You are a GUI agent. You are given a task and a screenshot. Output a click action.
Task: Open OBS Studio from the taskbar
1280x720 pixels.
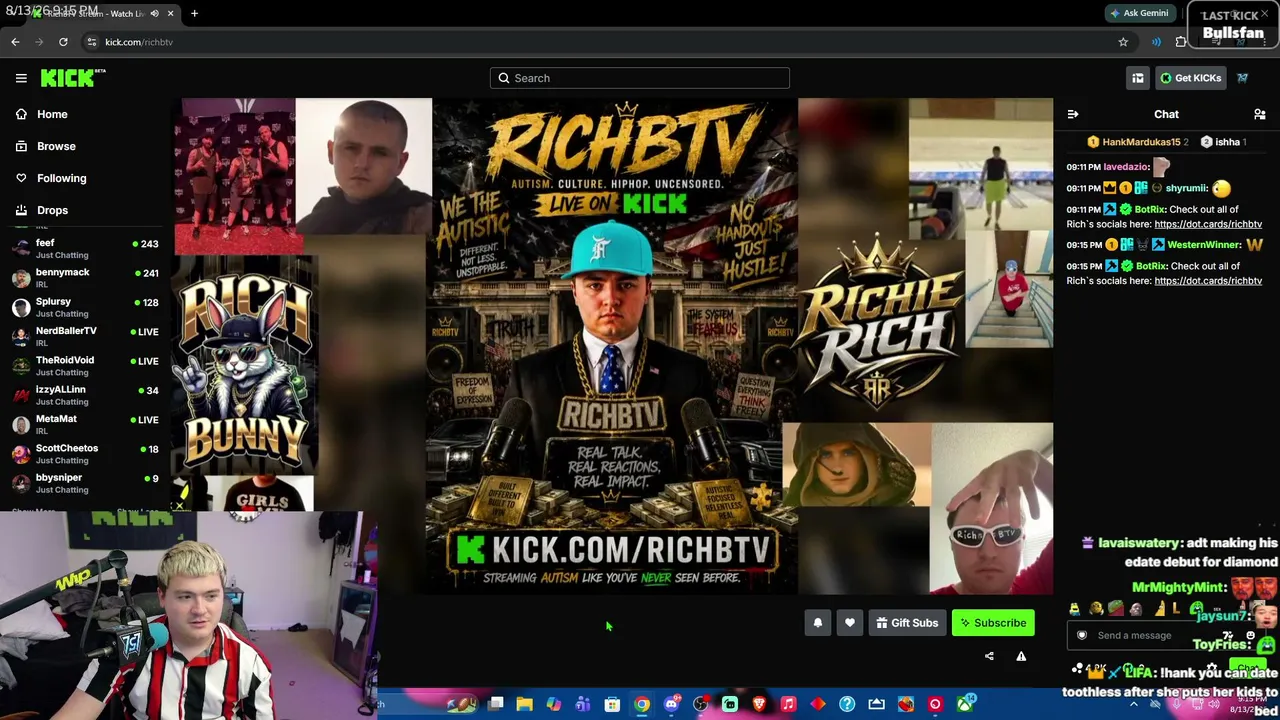(x=700, y=704)
